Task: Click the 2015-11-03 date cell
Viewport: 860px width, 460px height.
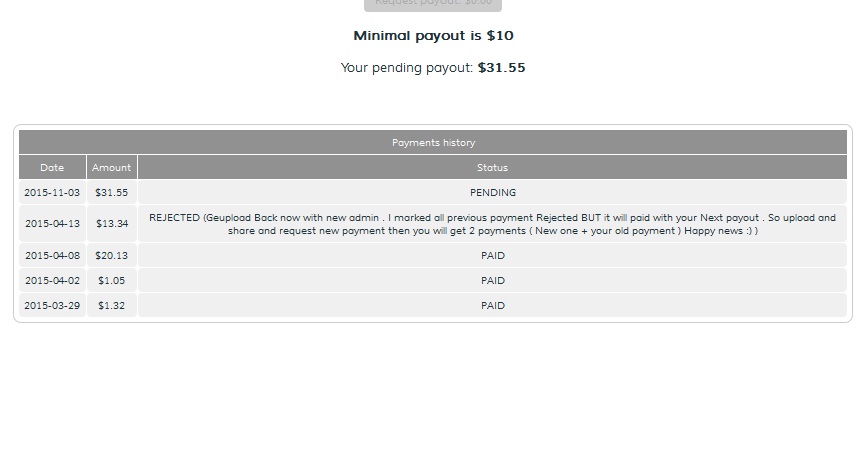Action: click(x=52, y=192)
